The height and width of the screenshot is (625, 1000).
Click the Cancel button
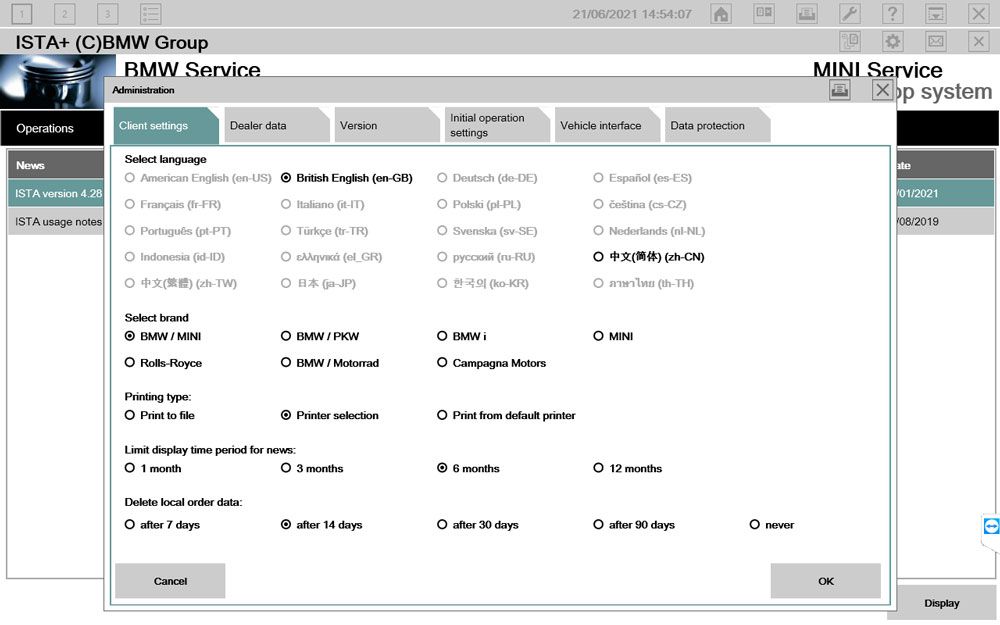[x=170, y=581]
